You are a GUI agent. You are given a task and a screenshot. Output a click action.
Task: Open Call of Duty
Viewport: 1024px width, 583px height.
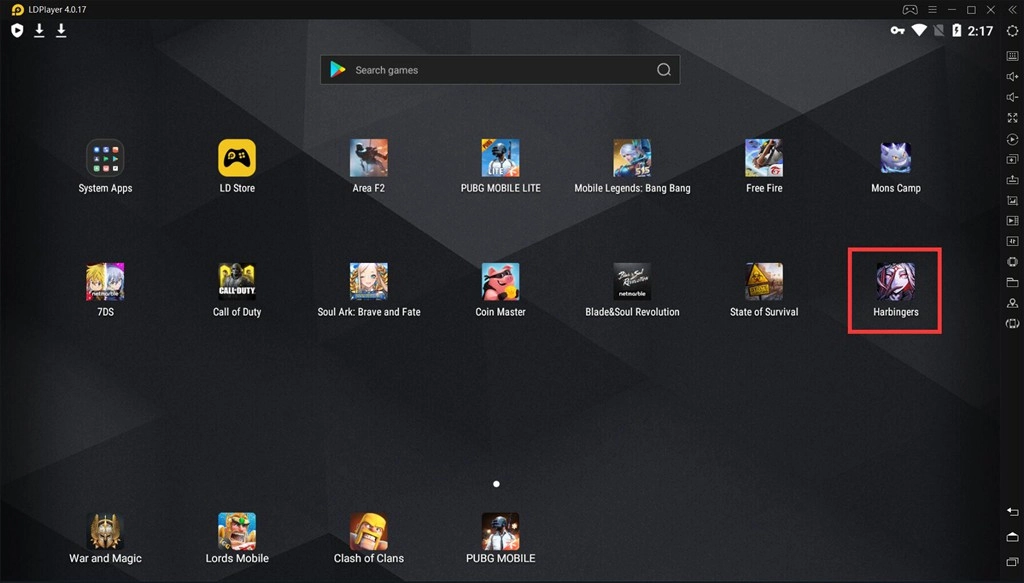point(237,282)
